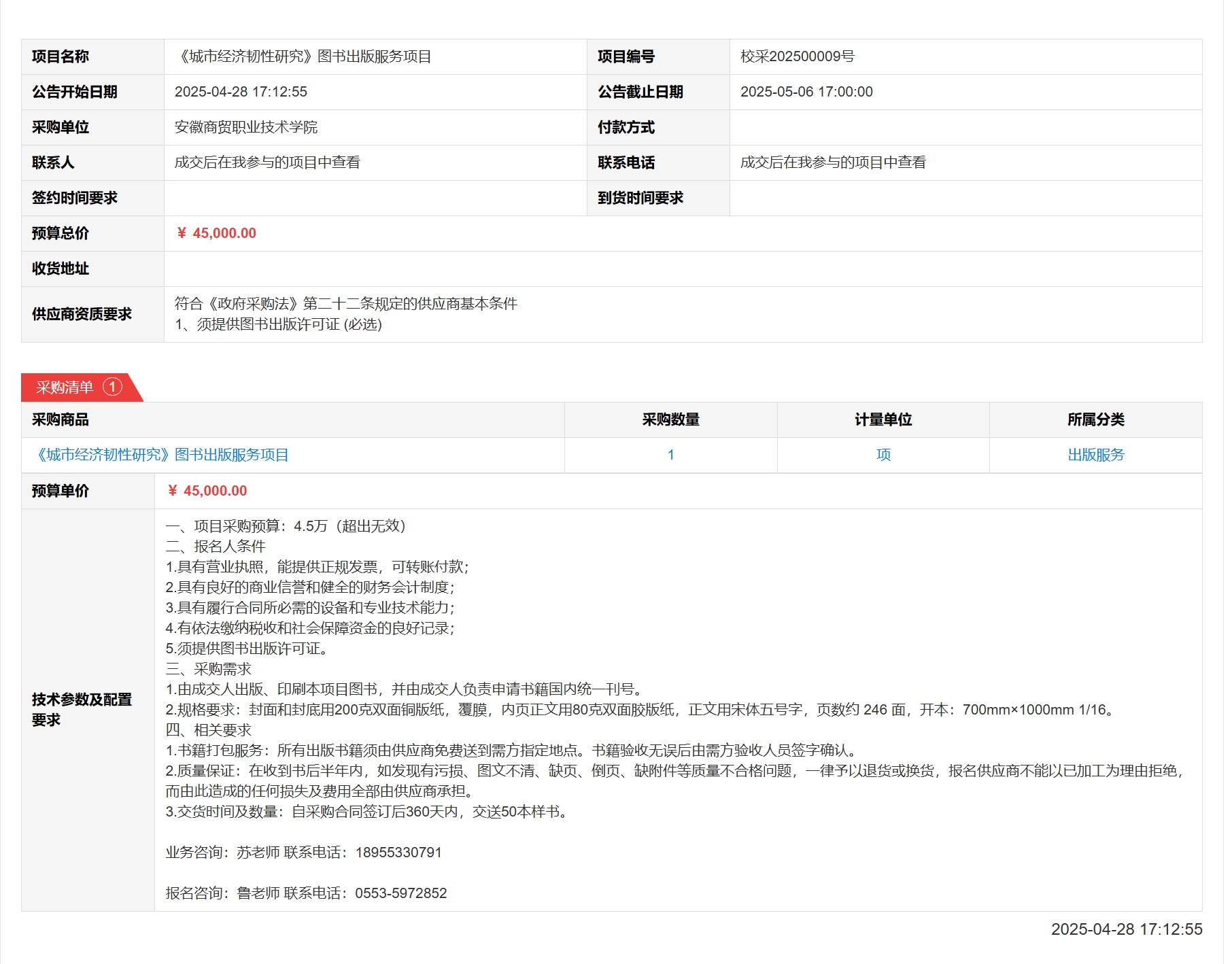
Task: Click the project number 校采202500009号
Action: click(797, 56)
